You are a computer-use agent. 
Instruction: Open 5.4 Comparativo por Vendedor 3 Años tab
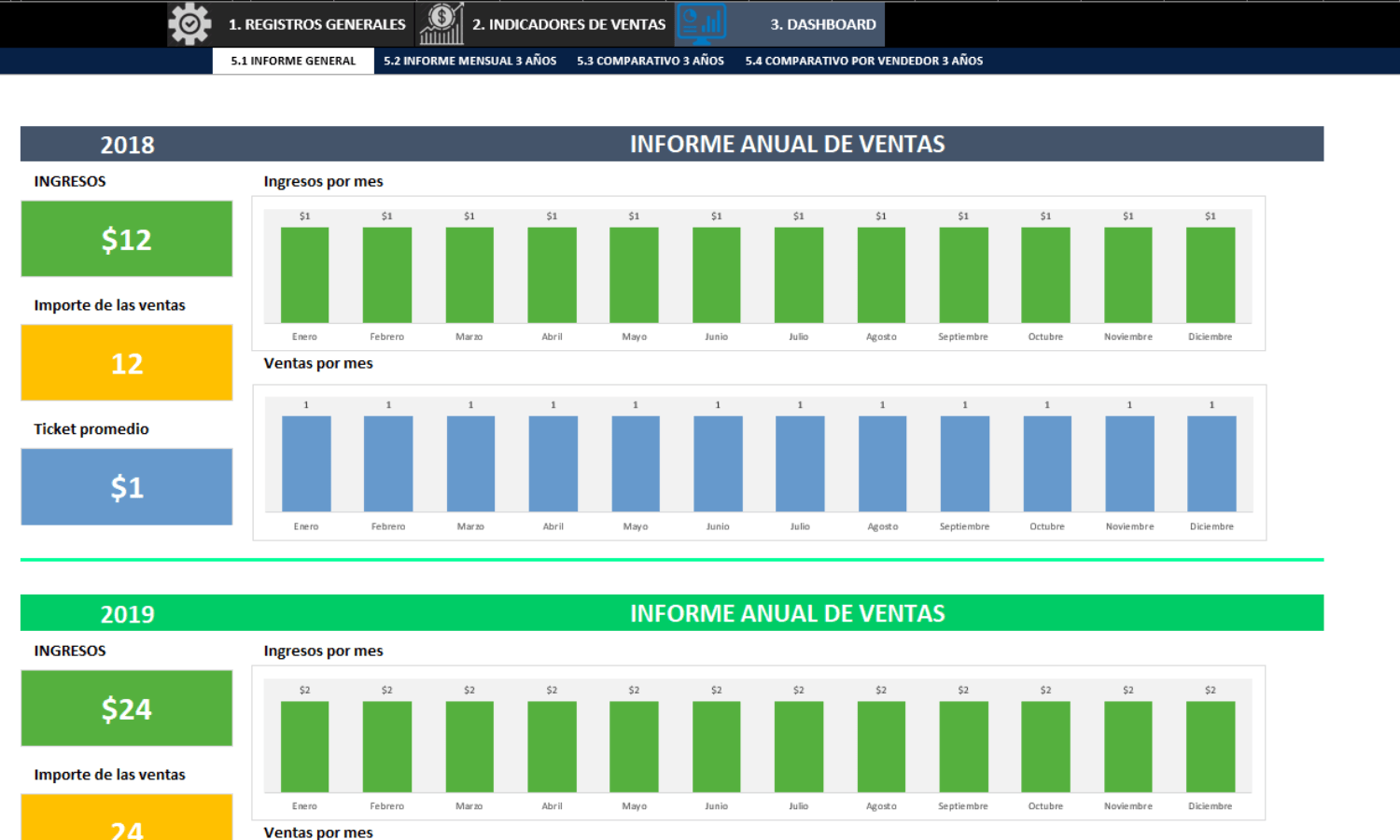click(864, 61)
